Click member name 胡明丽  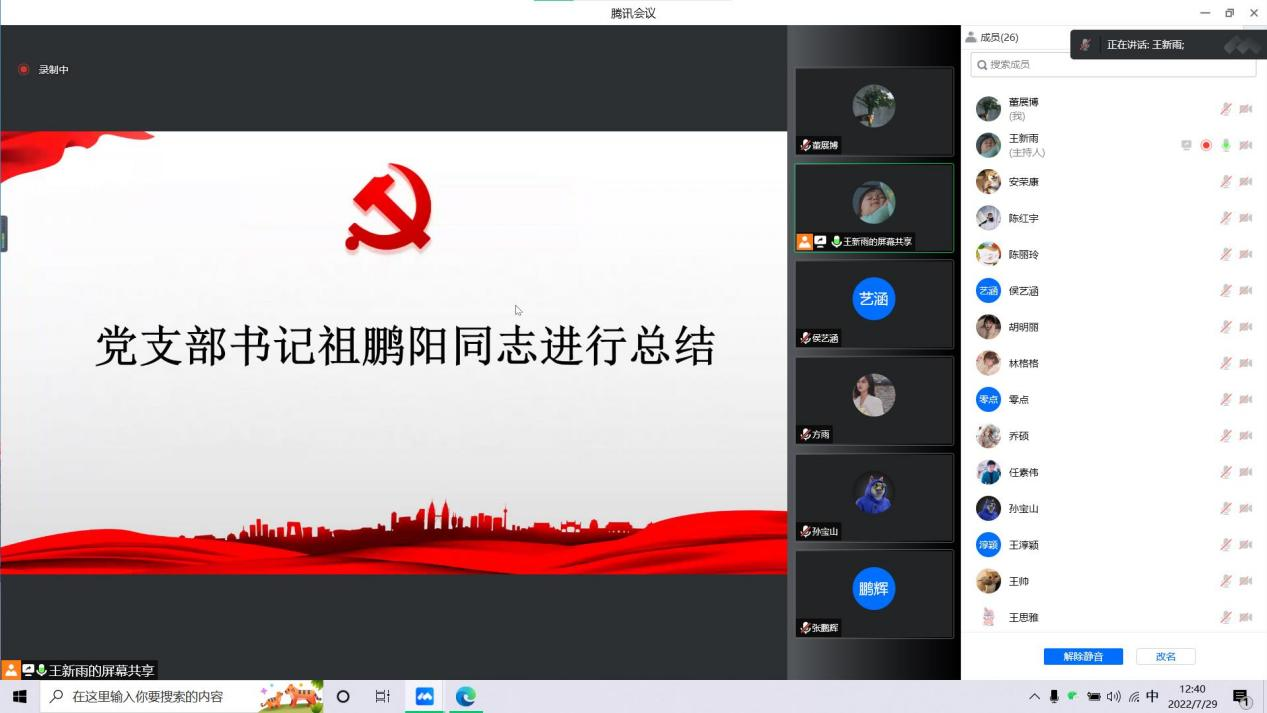[1023, 327]
